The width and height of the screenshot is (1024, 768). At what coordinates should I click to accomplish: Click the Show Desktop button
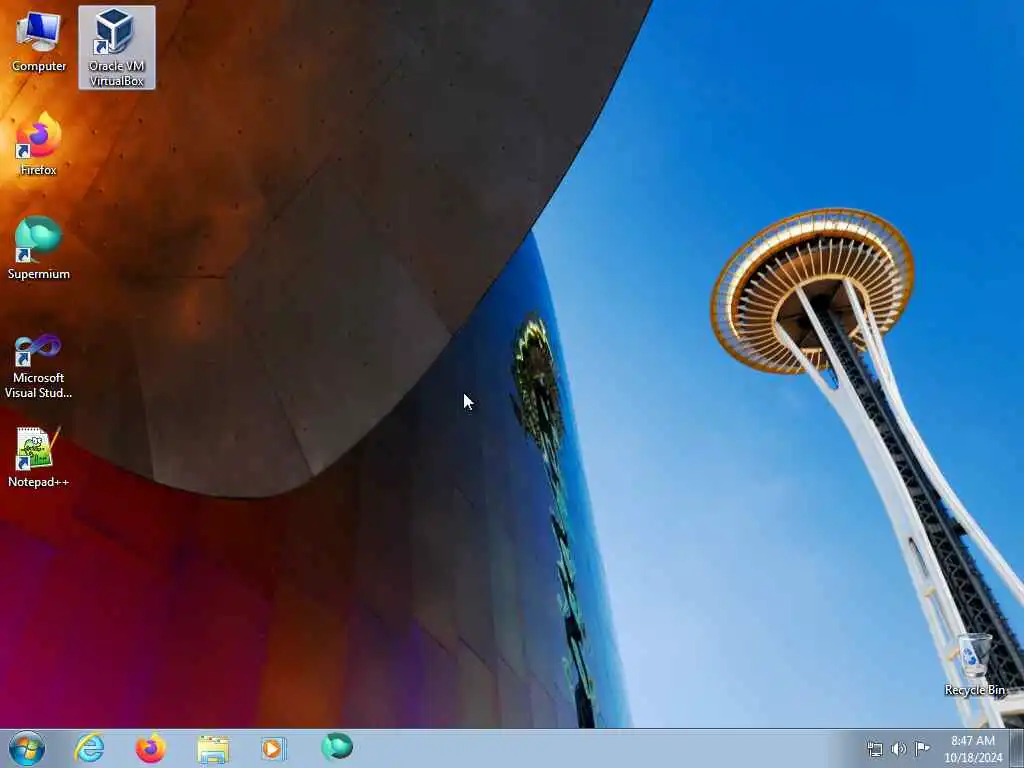[x=1016, y=749]
